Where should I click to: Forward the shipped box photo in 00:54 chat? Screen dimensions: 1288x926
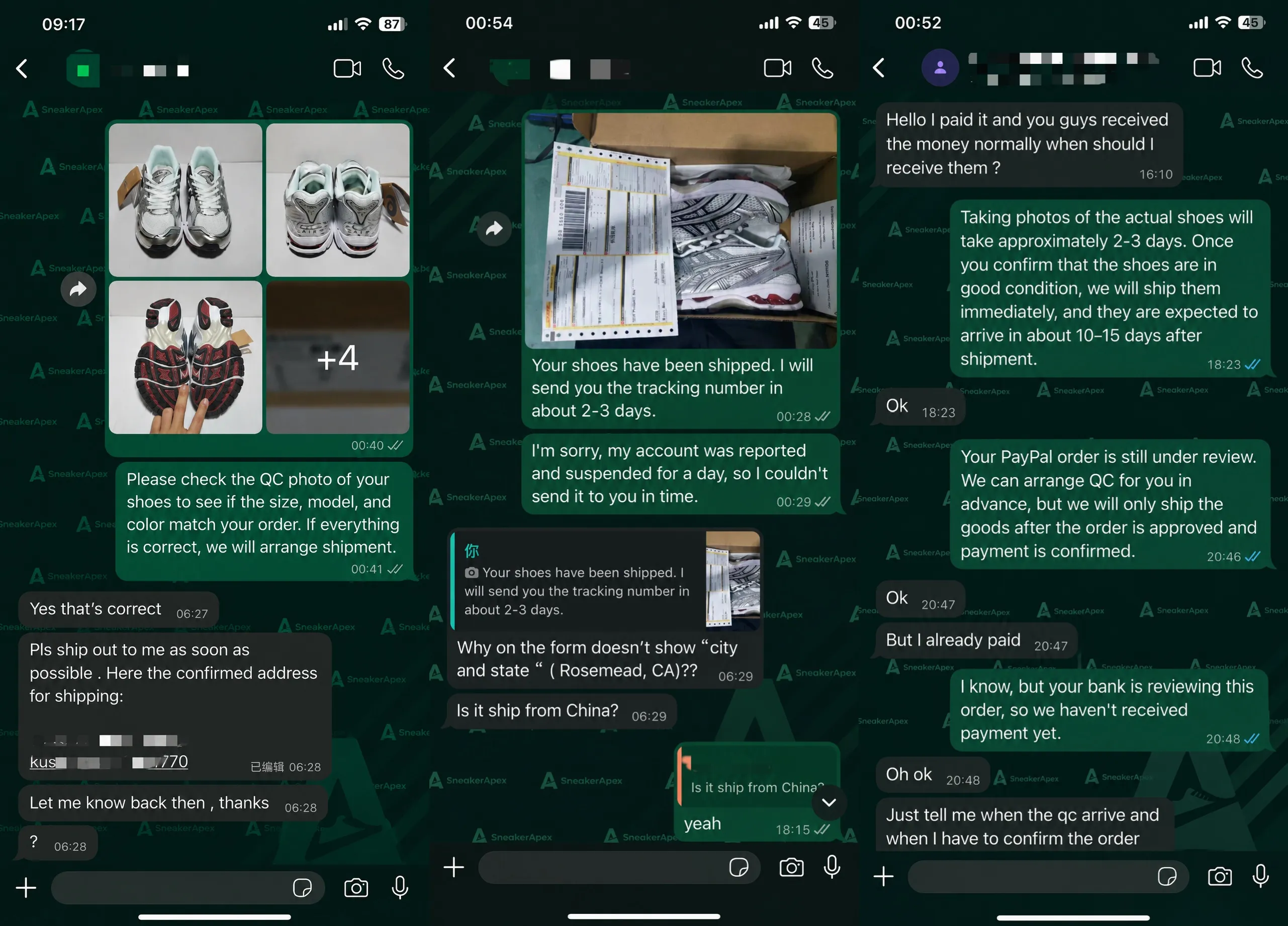494,228
